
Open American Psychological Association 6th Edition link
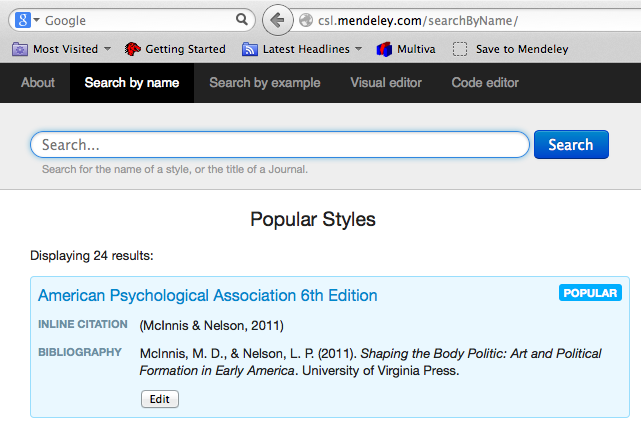click(x=207, y=295)
